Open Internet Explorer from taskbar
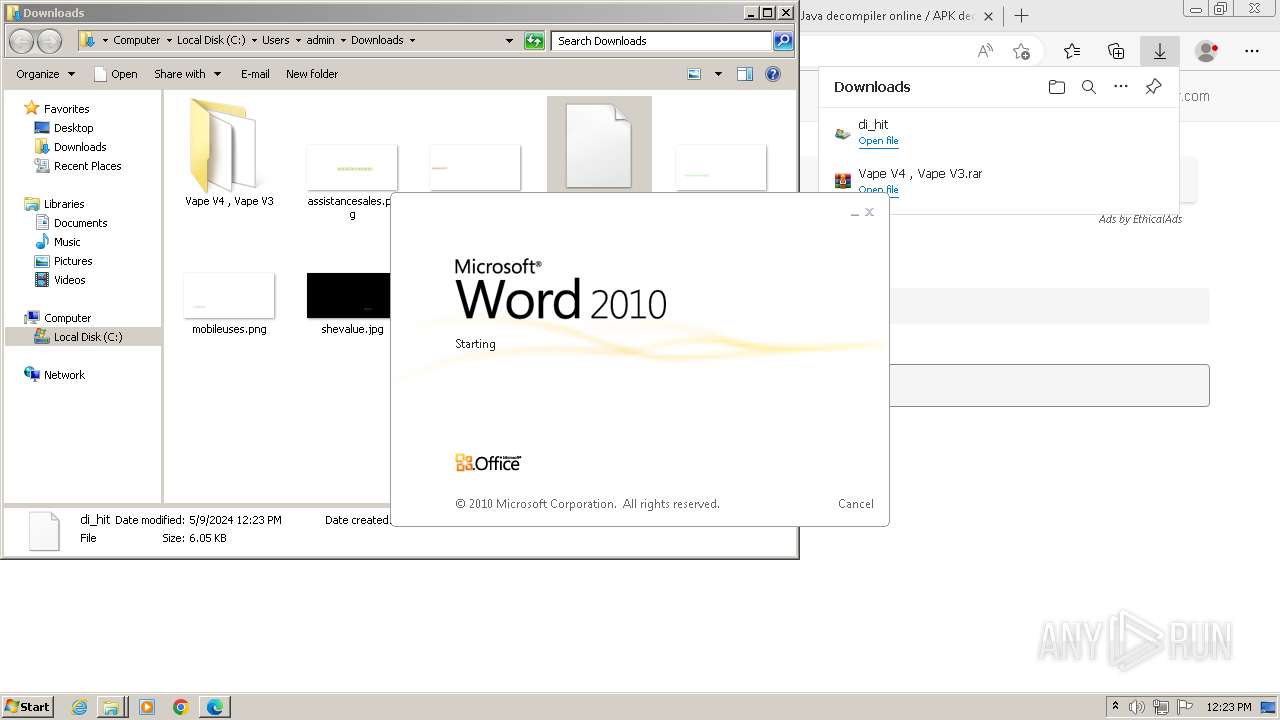This screenshot has width=1280, height=720. tap(79, 707)
